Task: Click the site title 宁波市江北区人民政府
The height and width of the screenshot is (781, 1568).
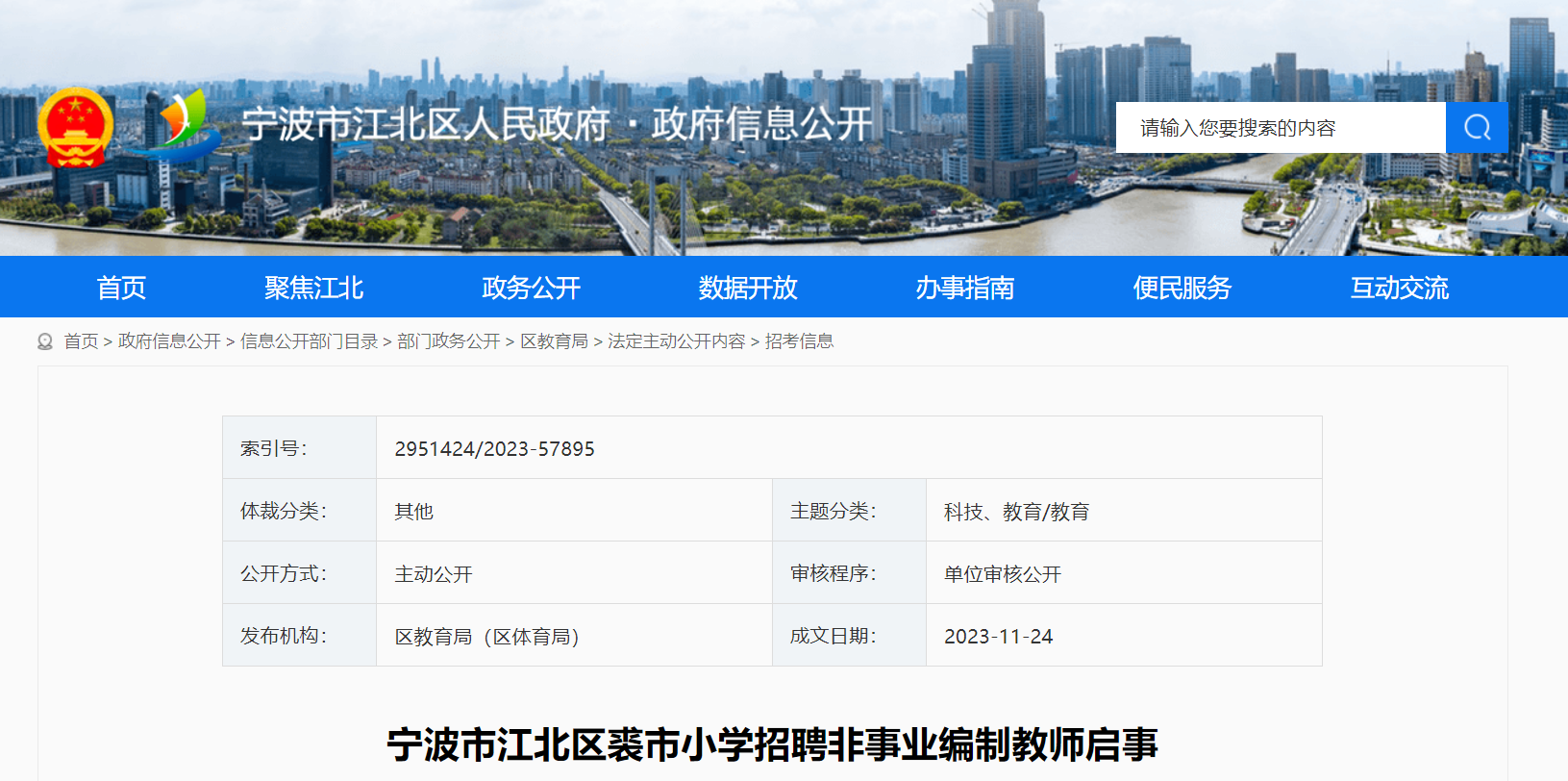Action: click(426, 124)
